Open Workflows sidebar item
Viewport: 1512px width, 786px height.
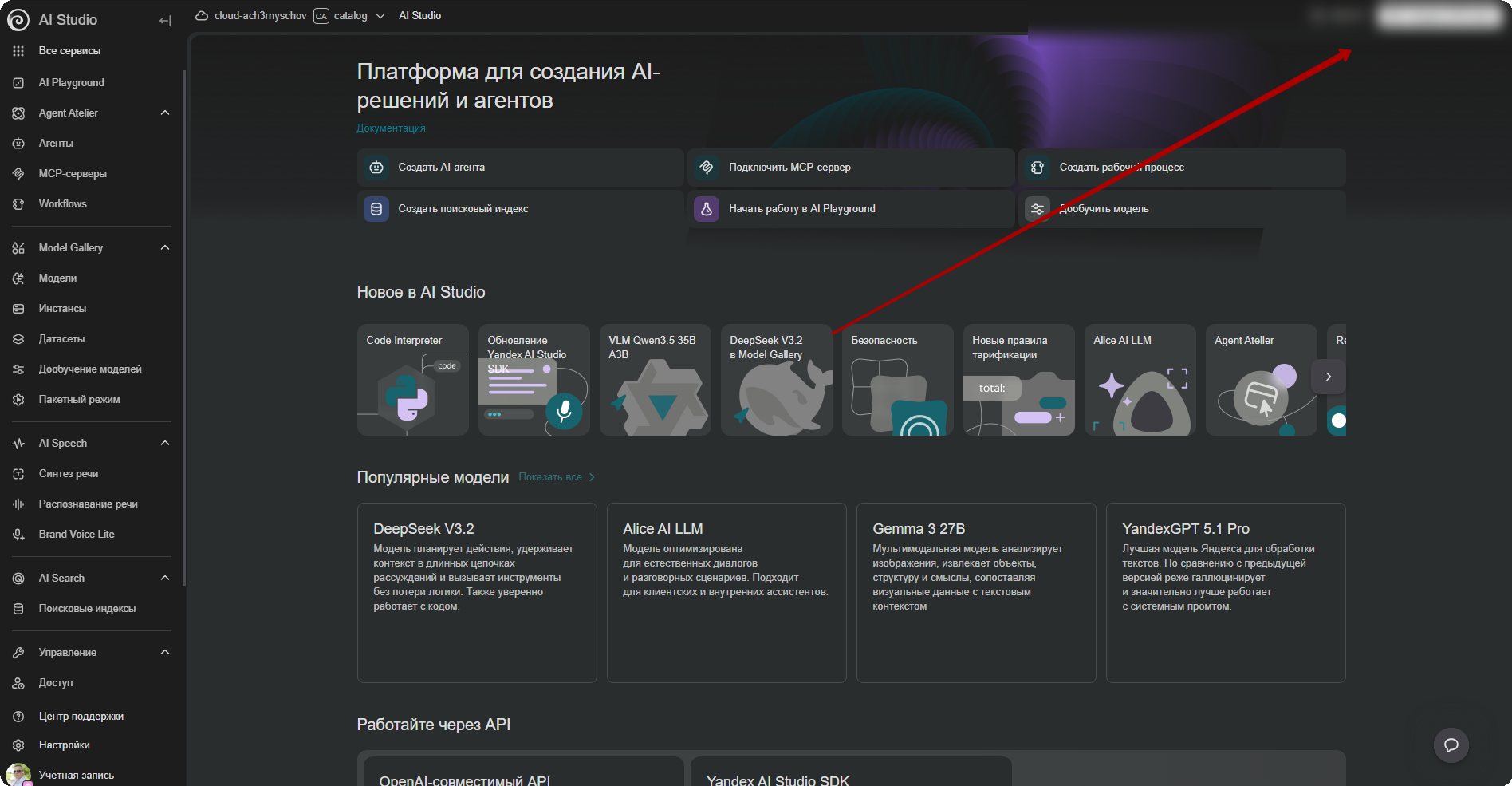92,204
